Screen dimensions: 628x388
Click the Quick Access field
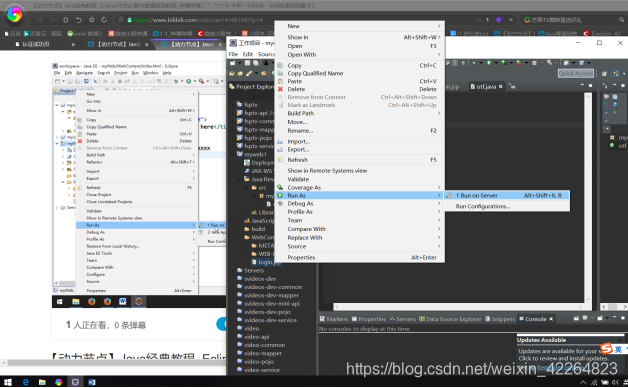(x=576, y=73)
